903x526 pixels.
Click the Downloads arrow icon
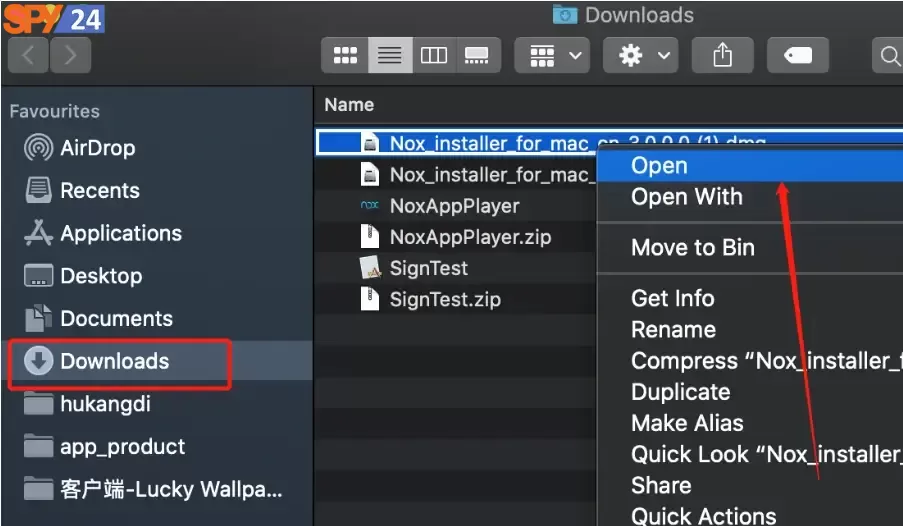click(x=39, y=361)
